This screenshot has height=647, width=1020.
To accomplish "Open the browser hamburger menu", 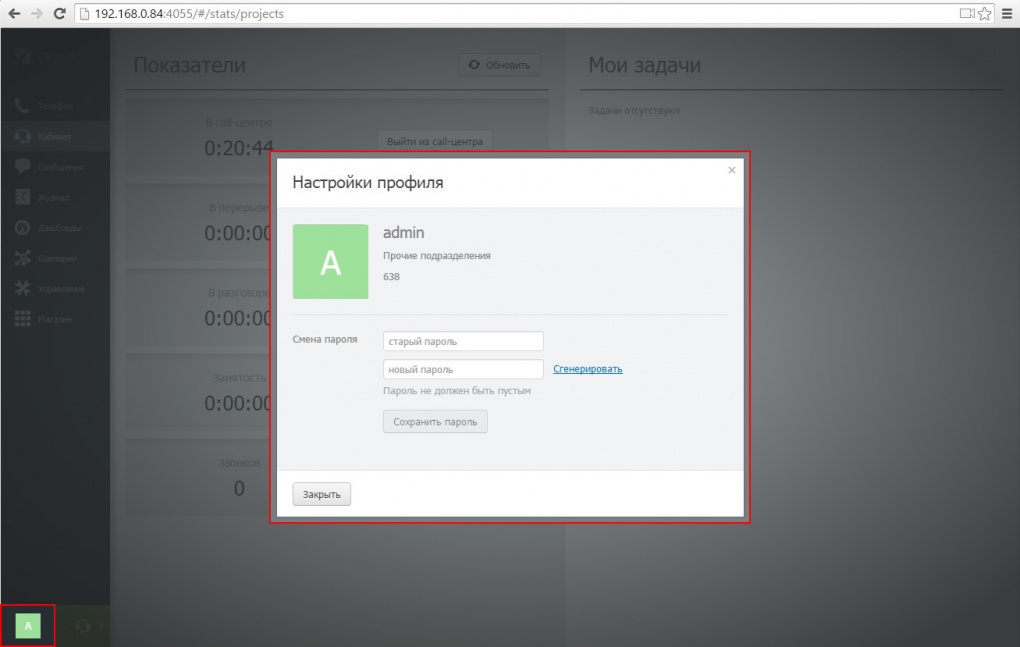I will point(1005,14).
